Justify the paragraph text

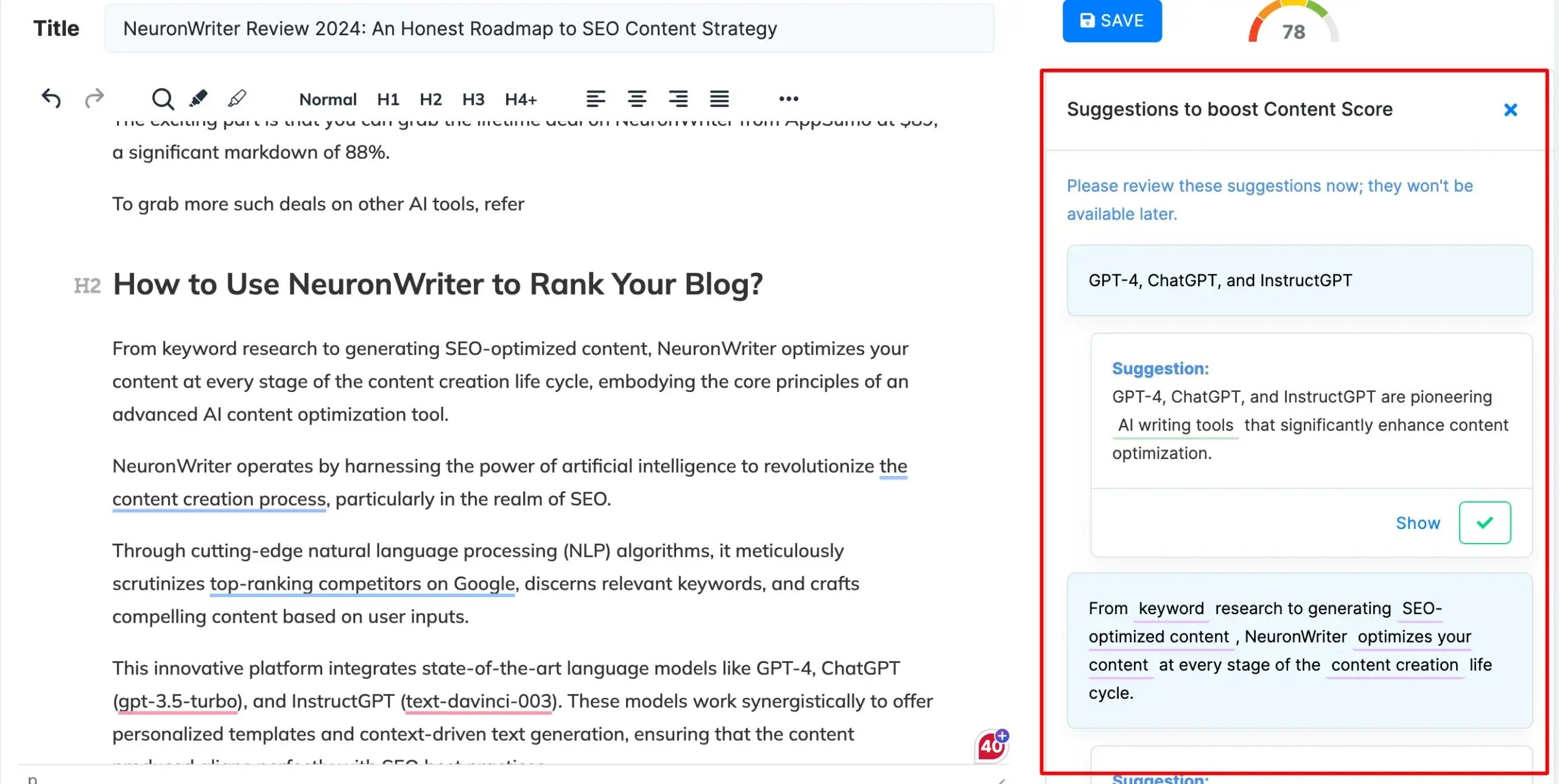point(719,99)
